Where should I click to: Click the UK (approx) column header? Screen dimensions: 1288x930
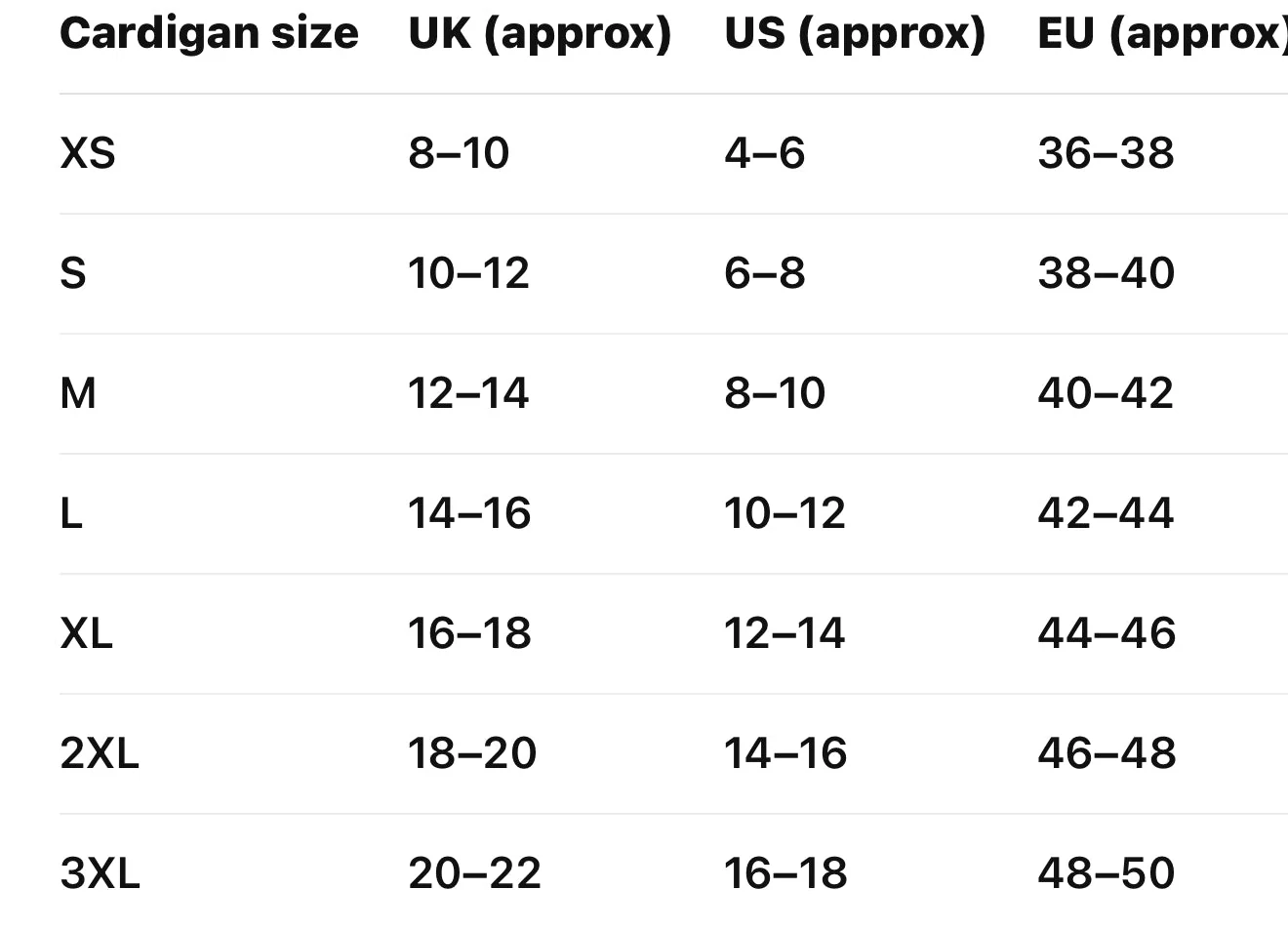click(x=540, y=34)
